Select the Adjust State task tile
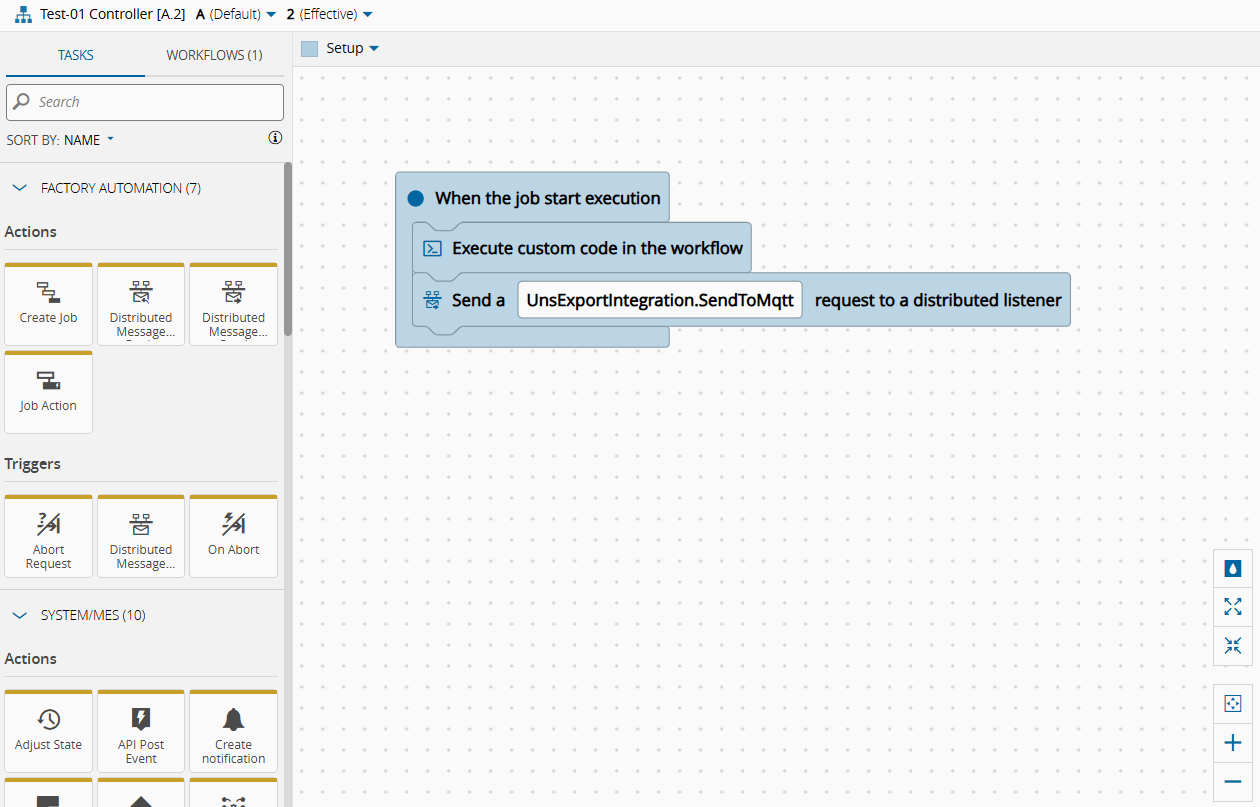Image resolution: width=1260 pixels, height=807 pixels. [48, 731]
